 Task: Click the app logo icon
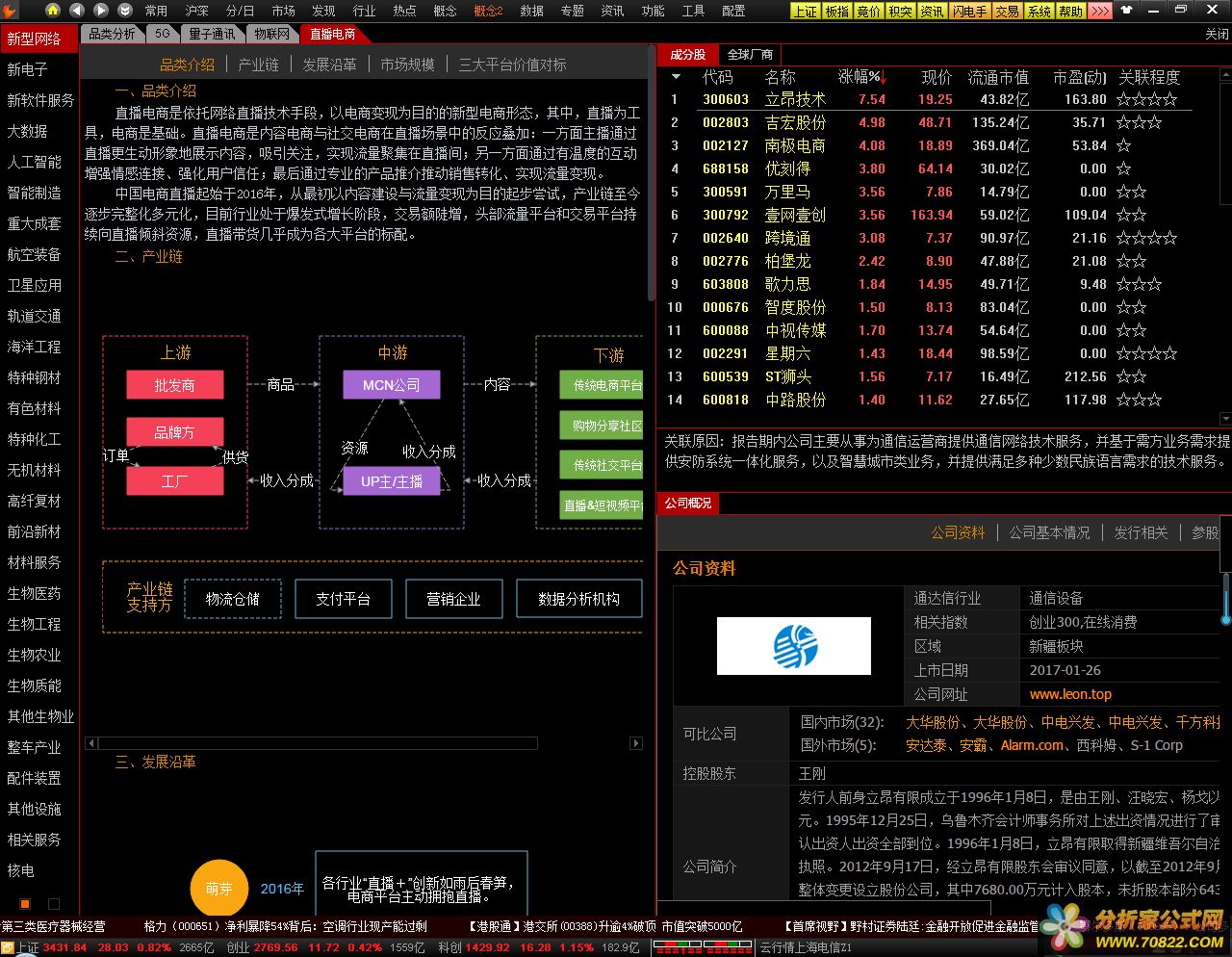pyautogui.click(x=10, y=11)
